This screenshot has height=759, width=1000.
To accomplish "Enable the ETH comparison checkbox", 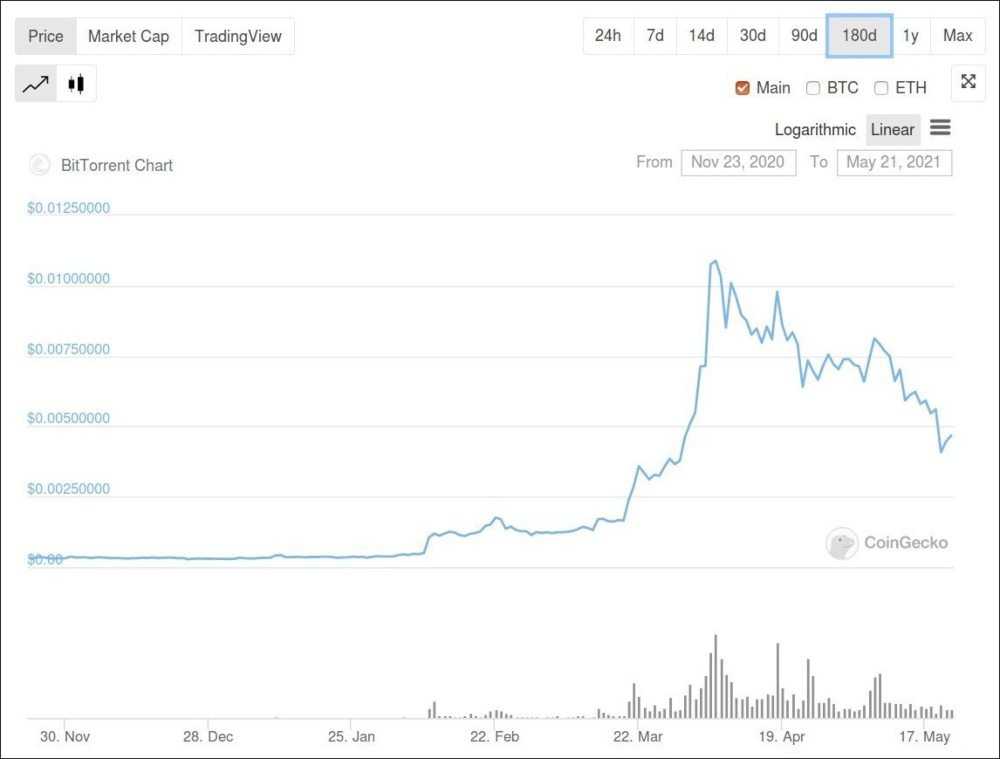I will [881, 88].
